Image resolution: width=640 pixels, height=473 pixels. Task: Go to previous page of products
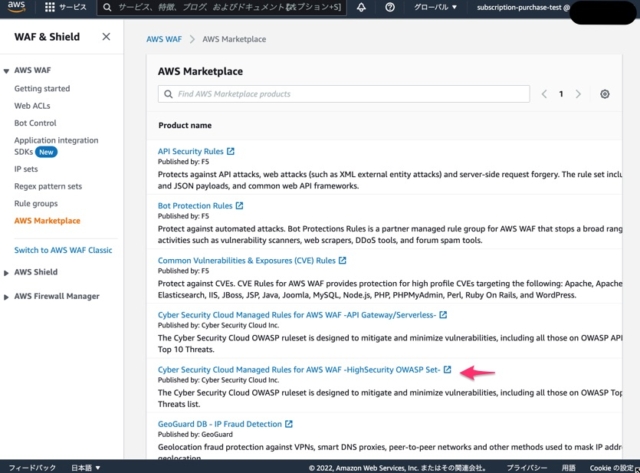coord(544,94)
